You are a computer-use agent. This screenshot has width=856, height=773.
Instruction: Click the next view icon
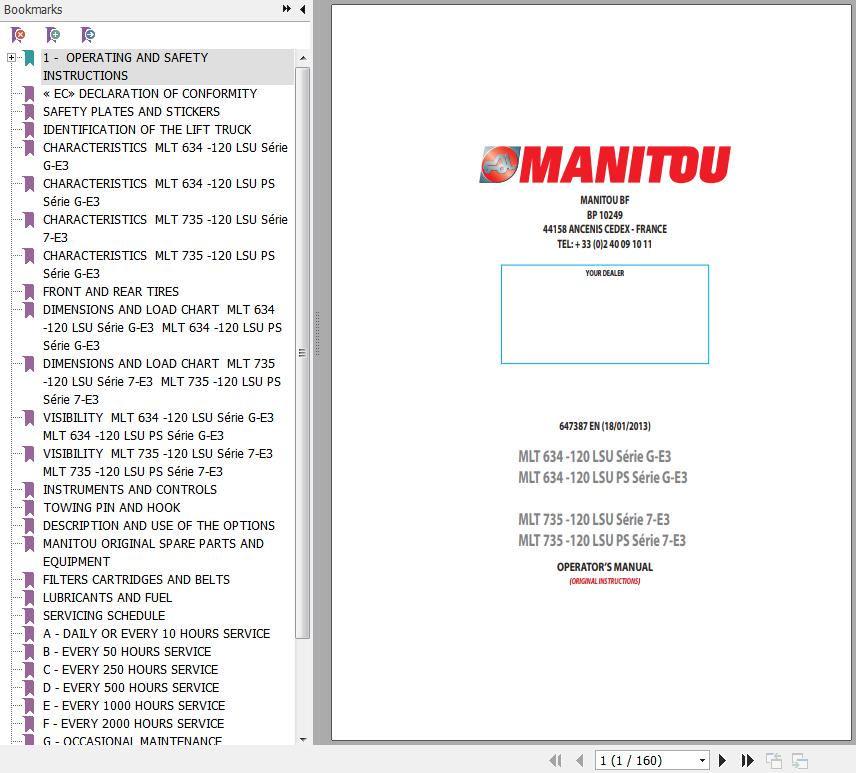coord(800,760)
